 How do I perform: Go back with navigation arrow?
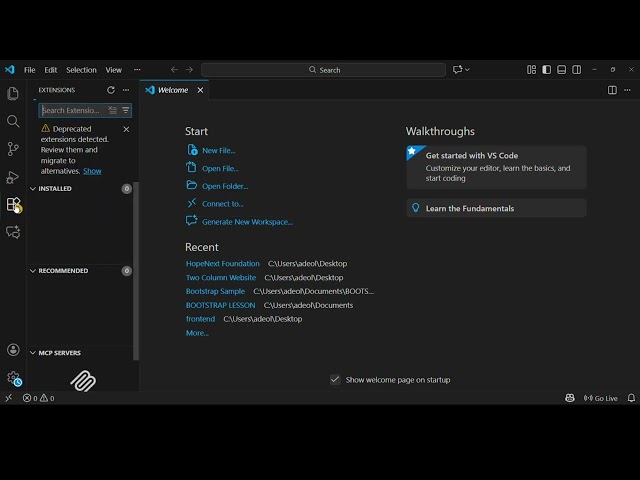174,70
